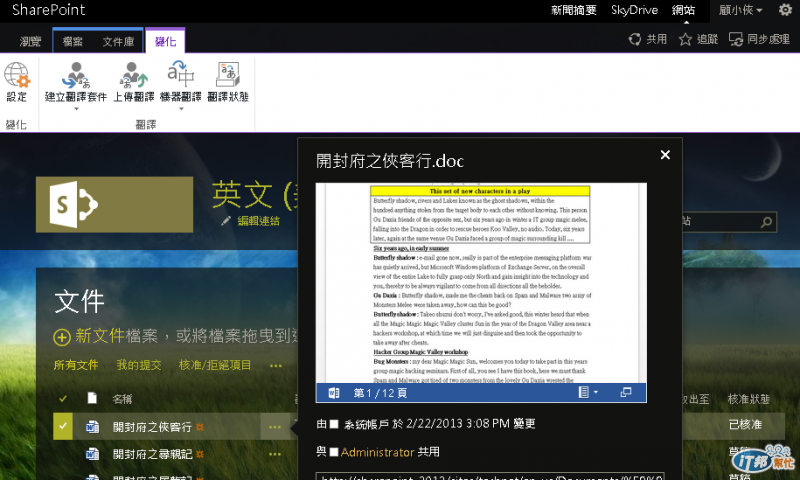This screenshot has height=480, width=800.
Task: Select the 核准/拒絕項目 view
Action: [x=215, y=365]
